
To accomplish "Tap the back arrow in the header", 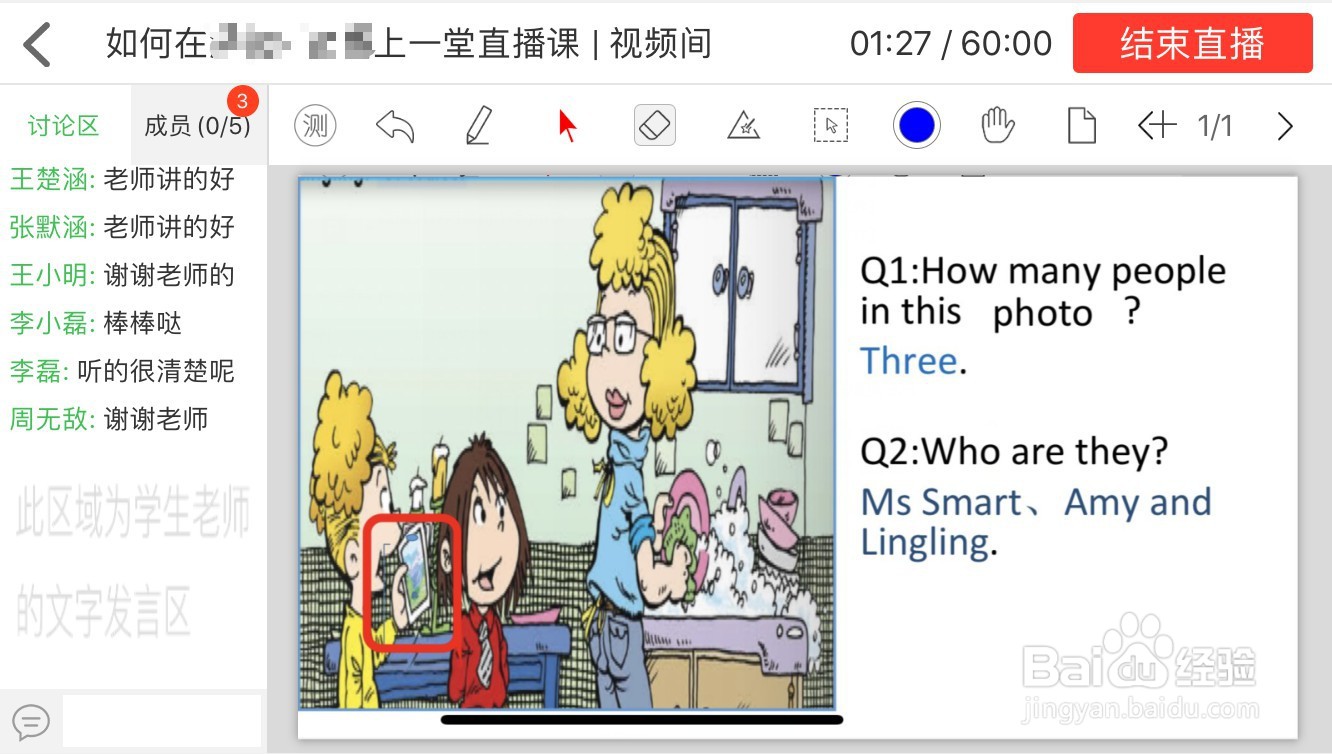I will pos(37,44).
